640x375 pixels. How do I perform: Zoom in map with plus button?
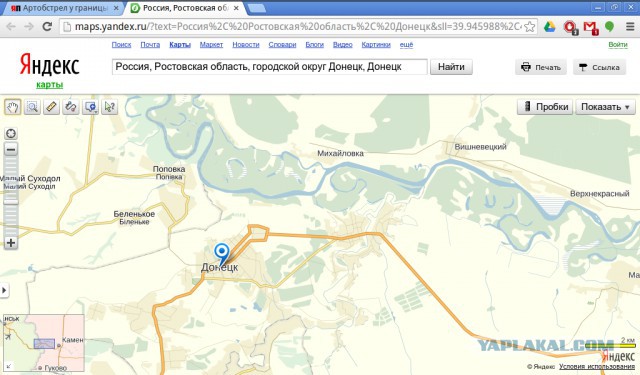(x=11, y=243)
